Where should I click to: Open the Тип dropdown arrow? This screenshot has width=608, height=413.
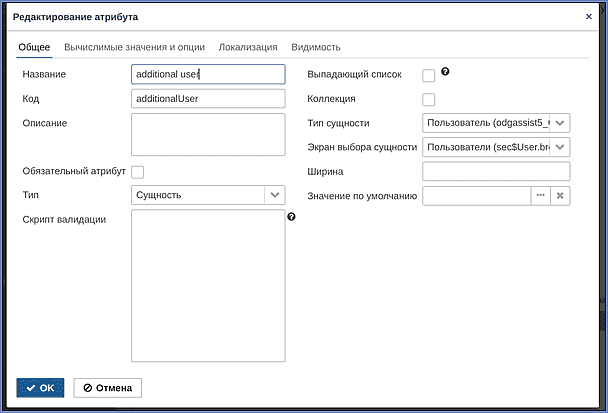pos(275,195)
